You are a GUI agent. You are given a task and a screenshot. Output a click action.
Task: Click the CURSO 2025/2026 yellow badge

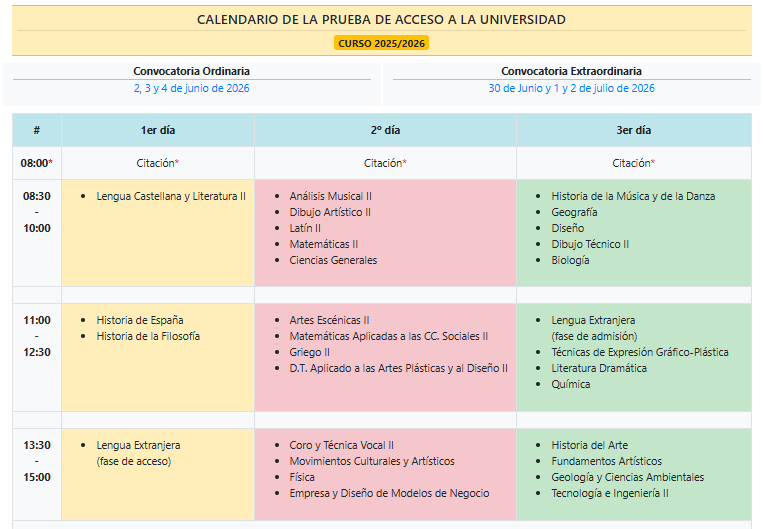tap(381, 44)
